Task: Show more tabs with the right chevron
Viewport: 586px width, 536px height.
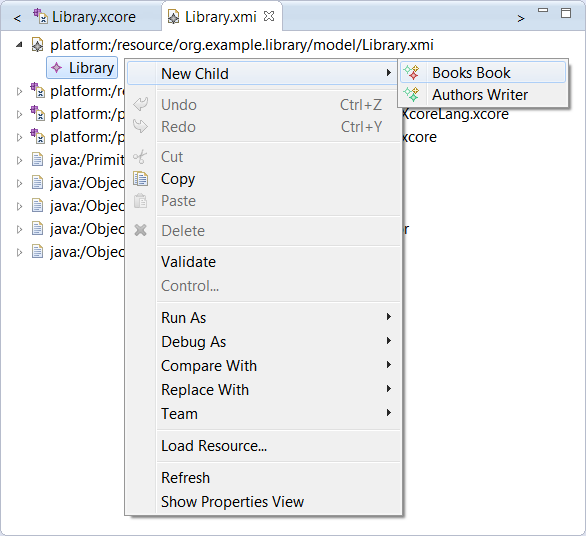Action: coord(521,18)
